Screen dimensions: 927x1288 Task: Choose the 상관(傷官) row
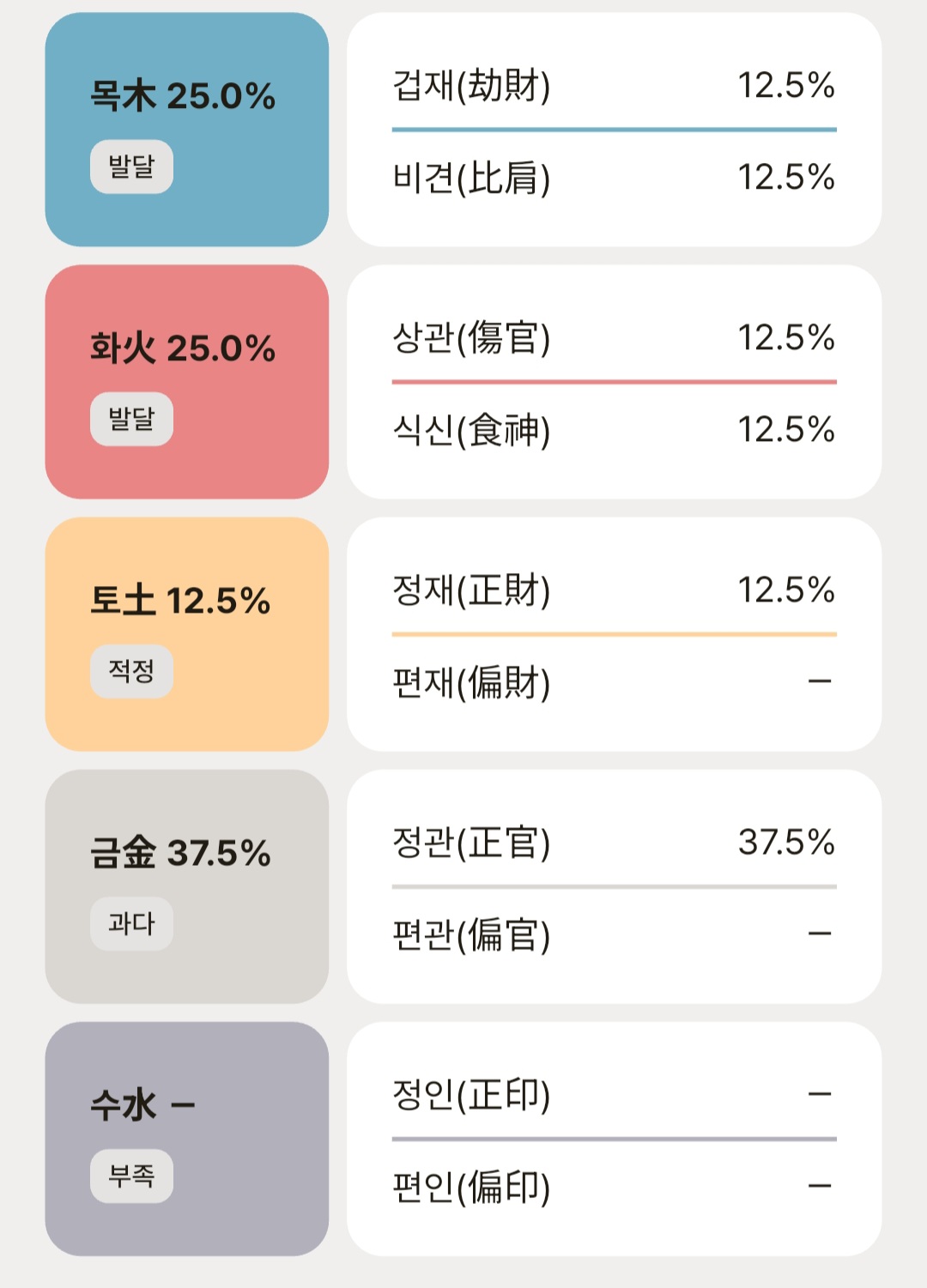pyautogui.click(x=613, y=337)
